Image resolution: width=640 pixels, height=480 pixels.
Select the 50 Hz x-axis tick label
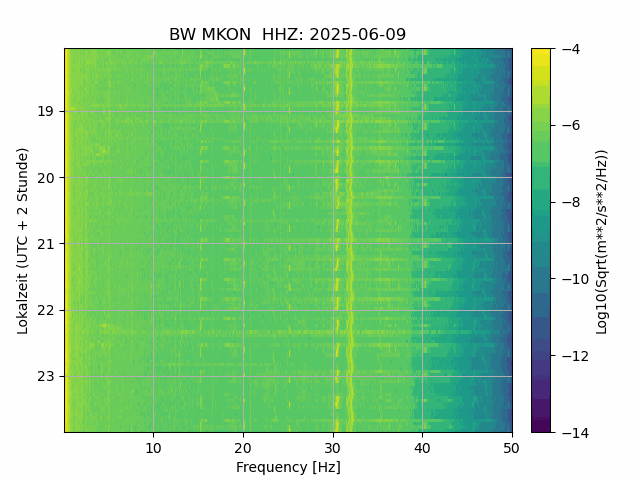point(511,449)
